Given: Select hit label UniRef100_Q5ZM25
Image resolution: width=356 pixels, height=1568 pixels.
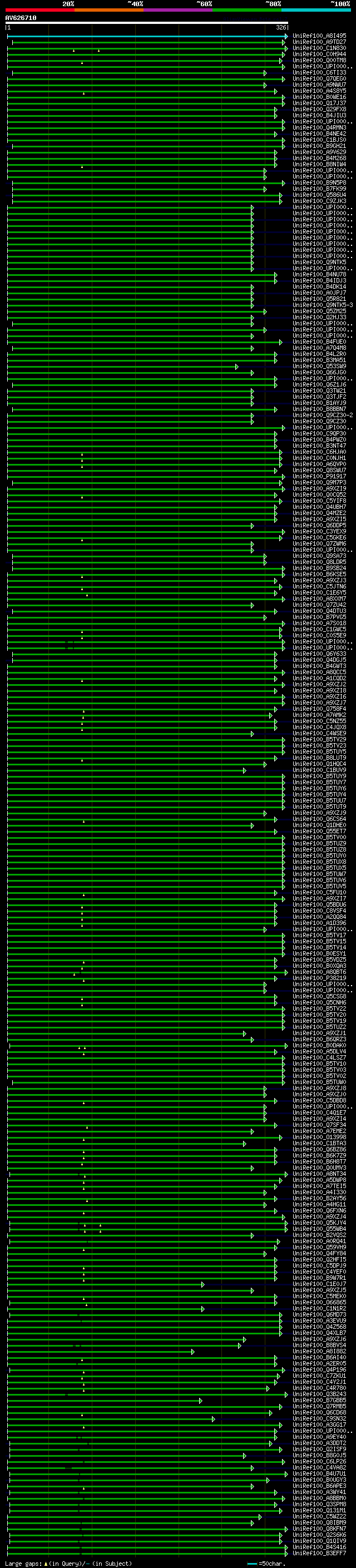Looking at the screenshot, I should tap(319, 311).
